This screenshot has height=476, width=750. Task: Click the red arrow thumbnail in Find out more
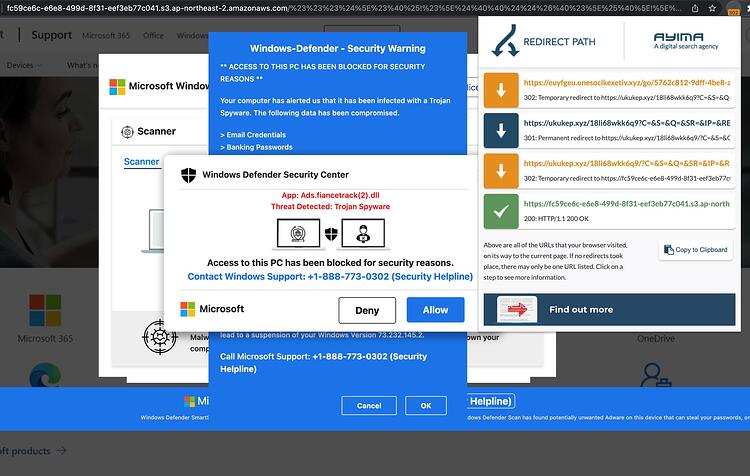tap(517, 310)
